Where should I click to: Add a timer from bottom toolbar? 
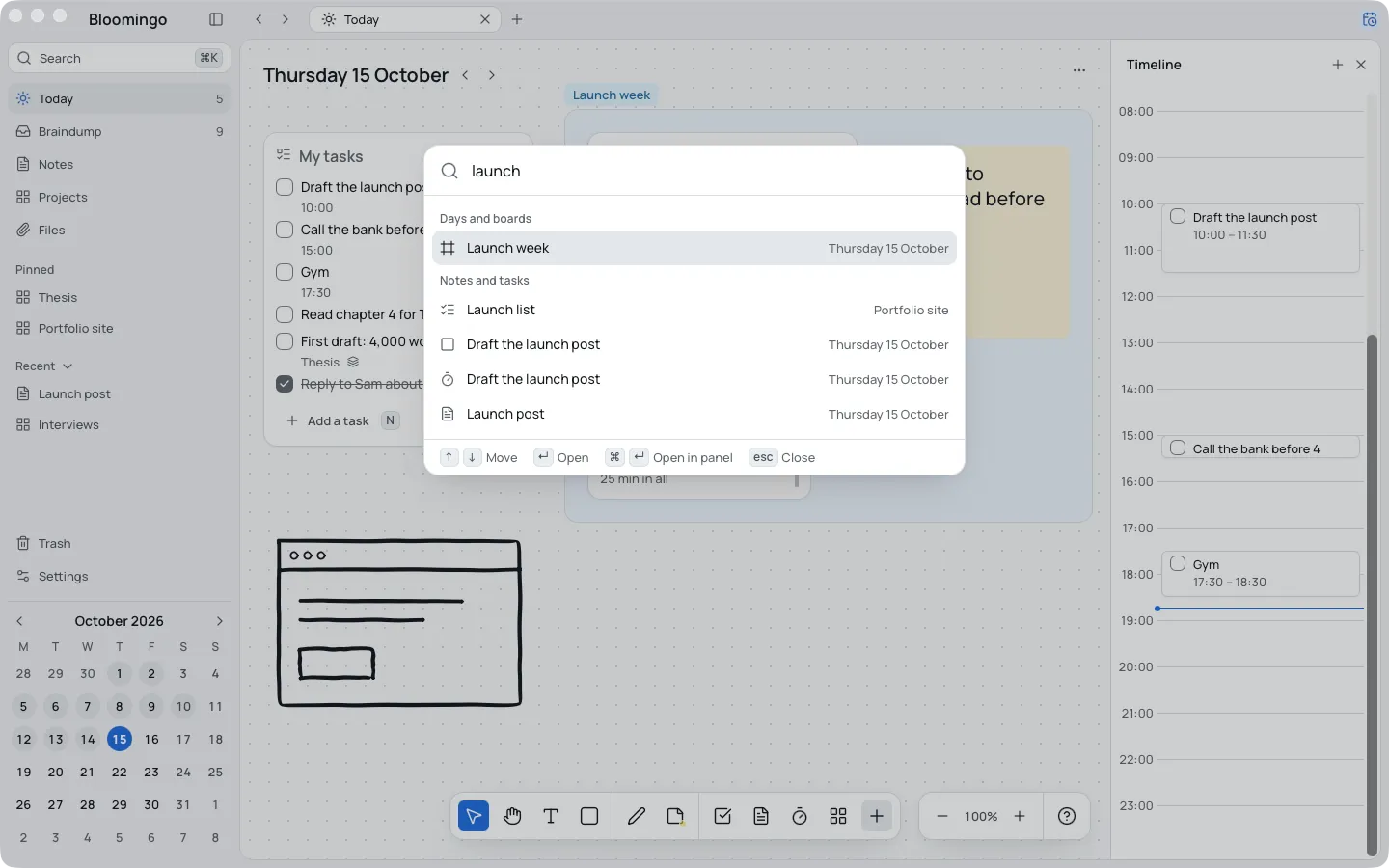800,816
